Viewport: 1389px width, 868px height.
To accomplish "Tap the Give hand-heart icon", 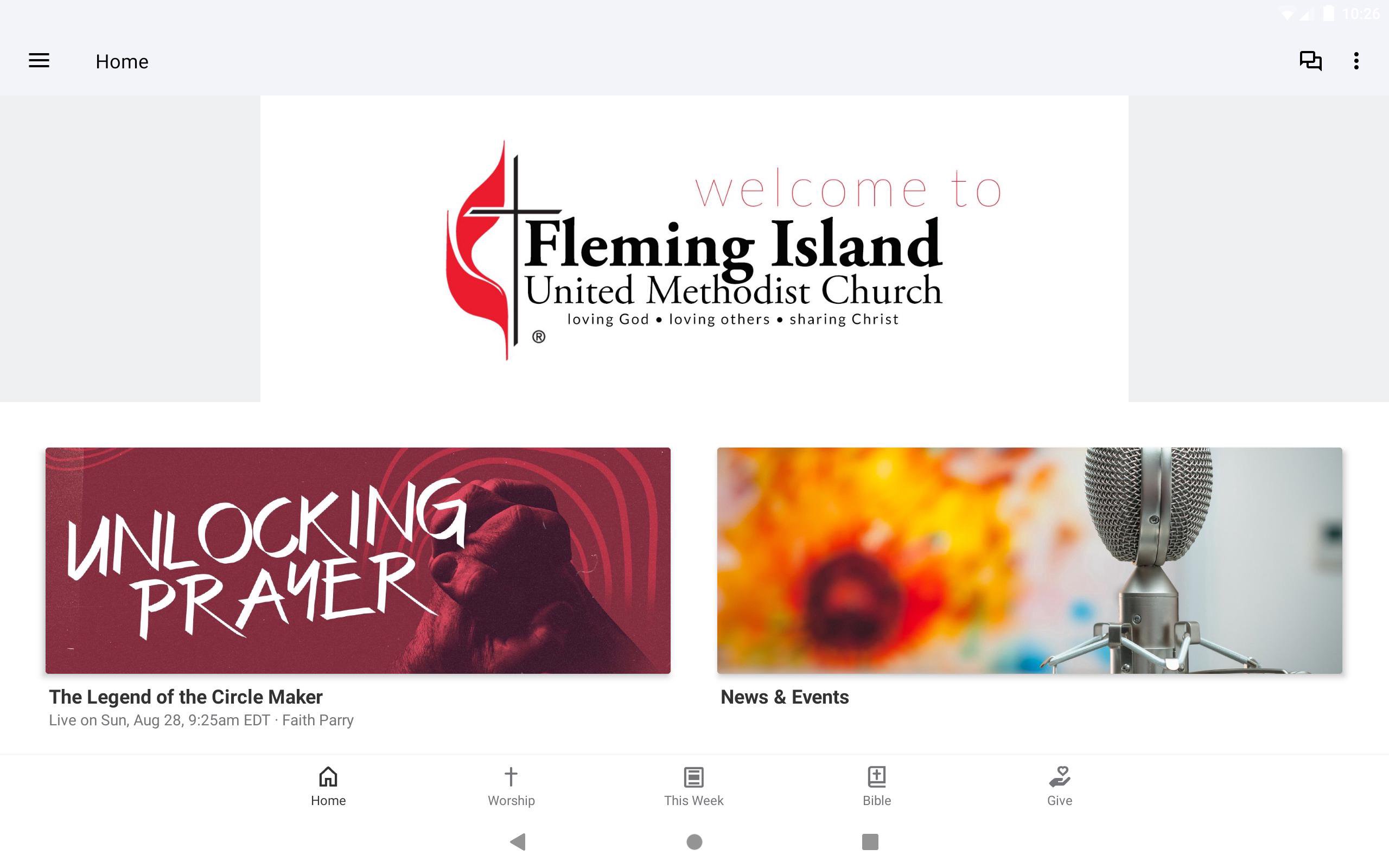I will 1060,777.
